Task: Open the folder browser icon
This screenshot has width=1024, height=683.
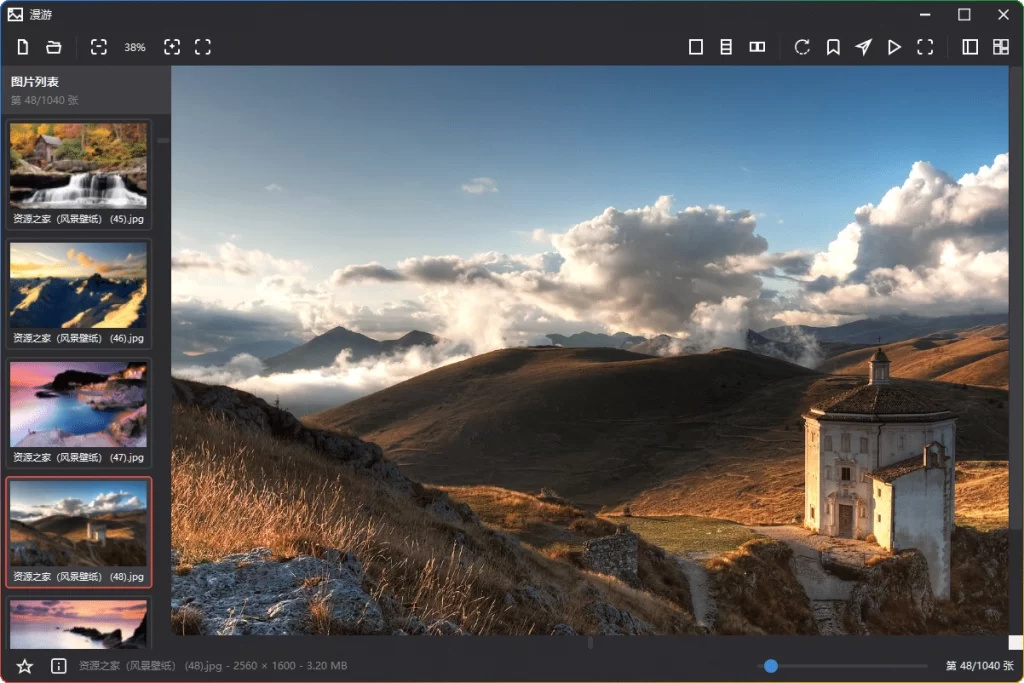Action: point(54,46)
